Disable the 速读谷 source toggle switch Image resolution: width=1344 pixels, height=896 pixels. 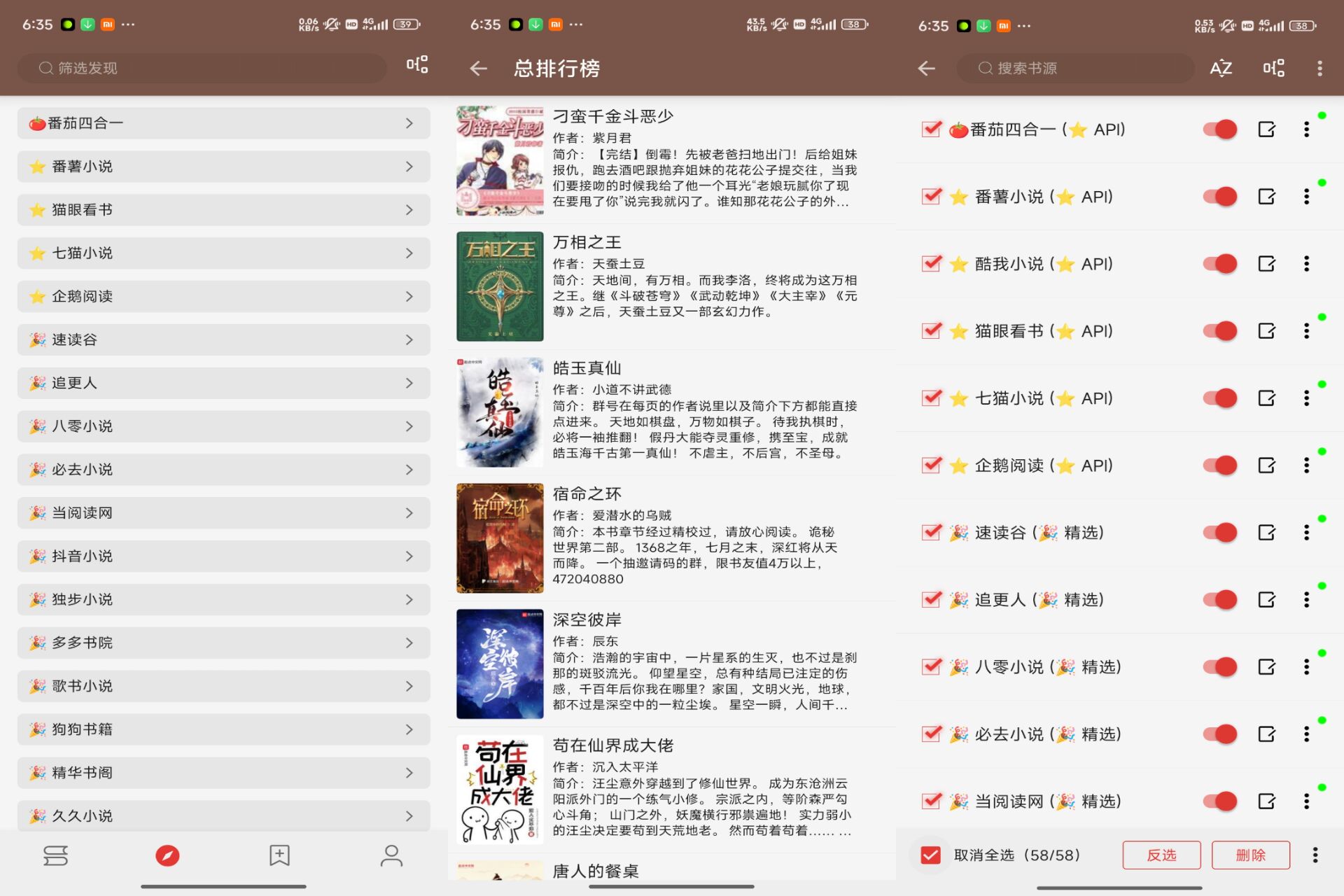(x=1219, y=532)
